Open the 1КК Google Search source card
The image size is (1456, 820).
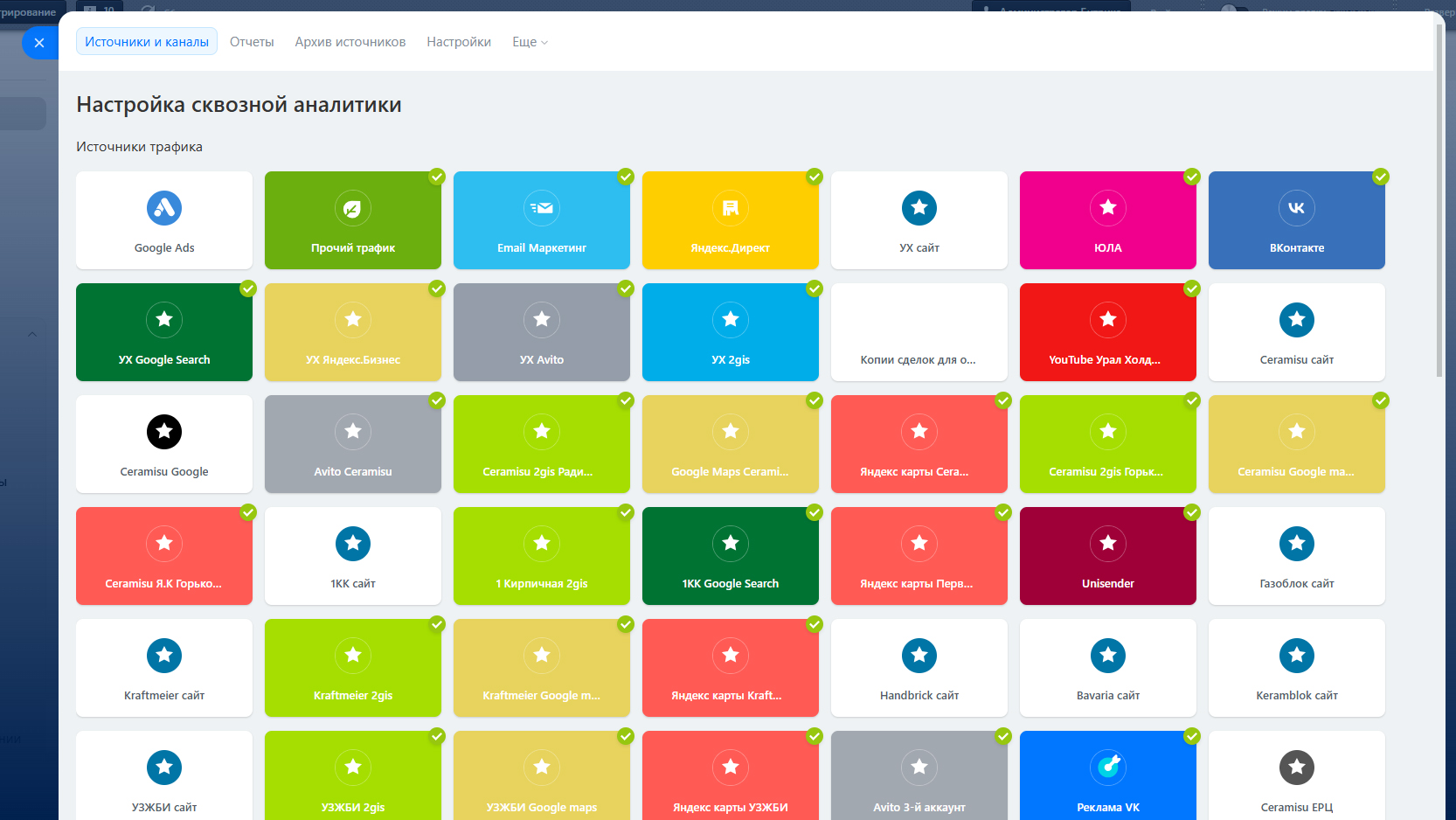(731, 556)
